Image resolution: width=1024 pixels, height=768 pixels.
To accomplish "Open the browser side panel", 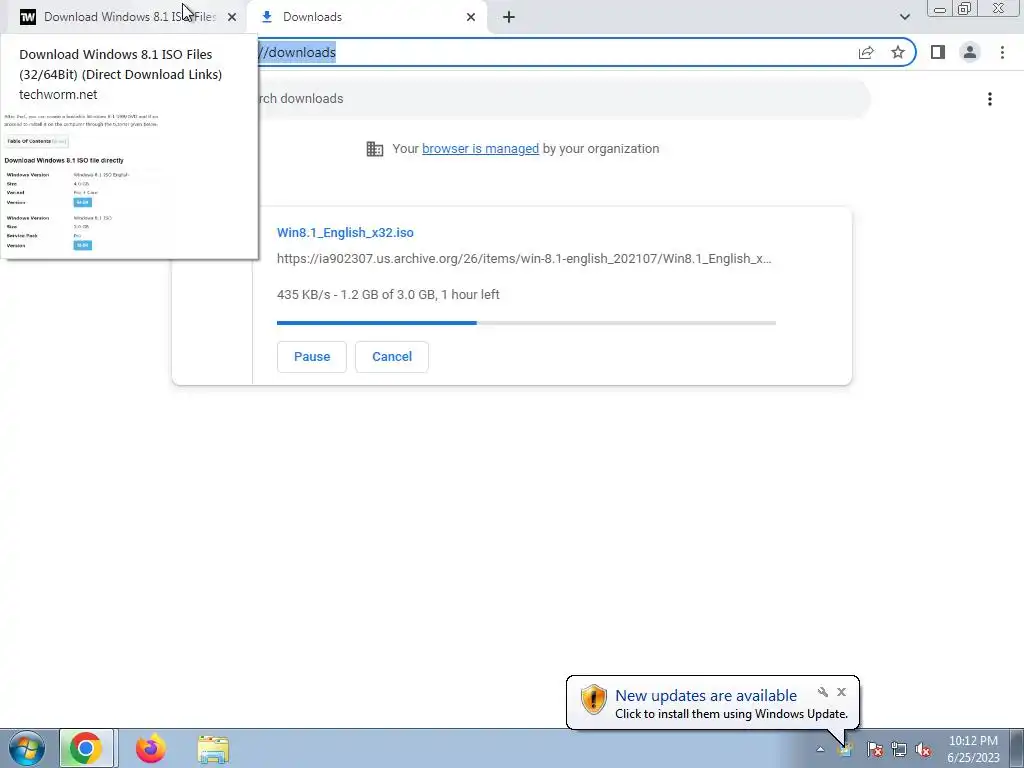I will 938,52.
